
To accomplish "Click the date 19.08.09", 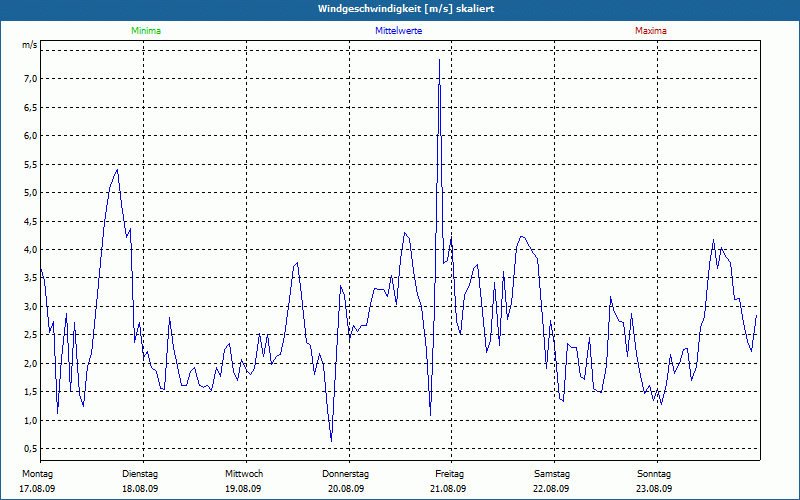I will [x=243, y=489].
